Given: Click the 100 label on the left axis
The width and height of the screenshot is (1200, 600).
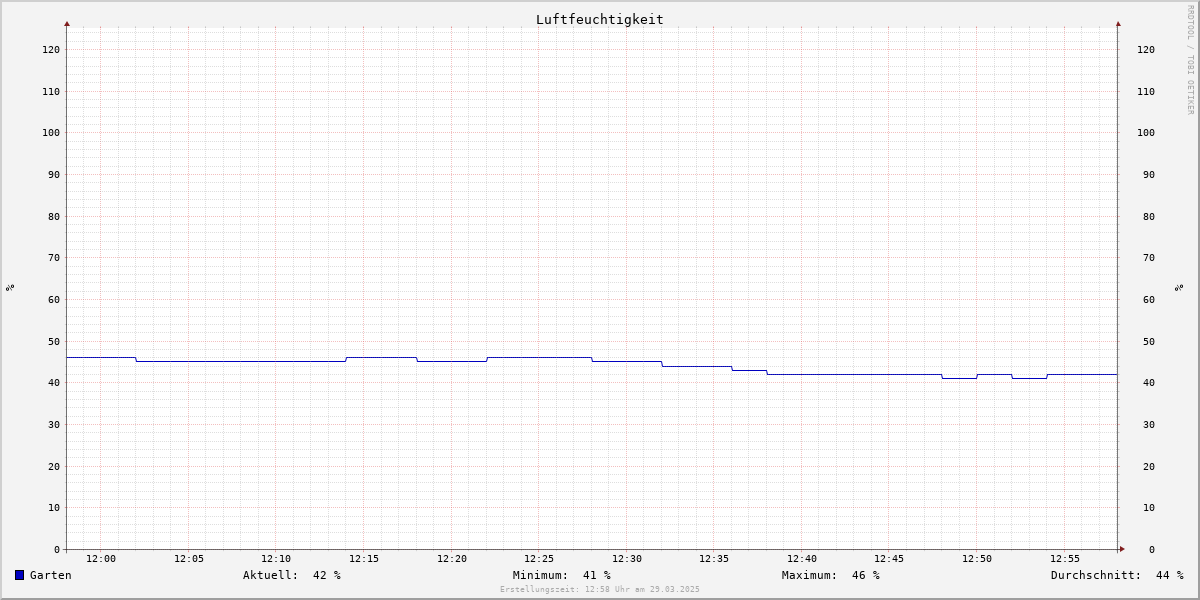Looking at the screenshot, I should click(x=51, y=132).
